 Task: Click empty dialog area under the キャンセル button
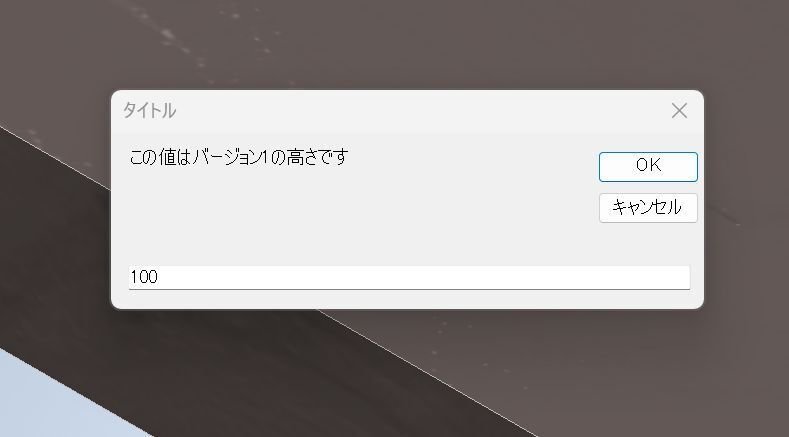pos(648,244)
